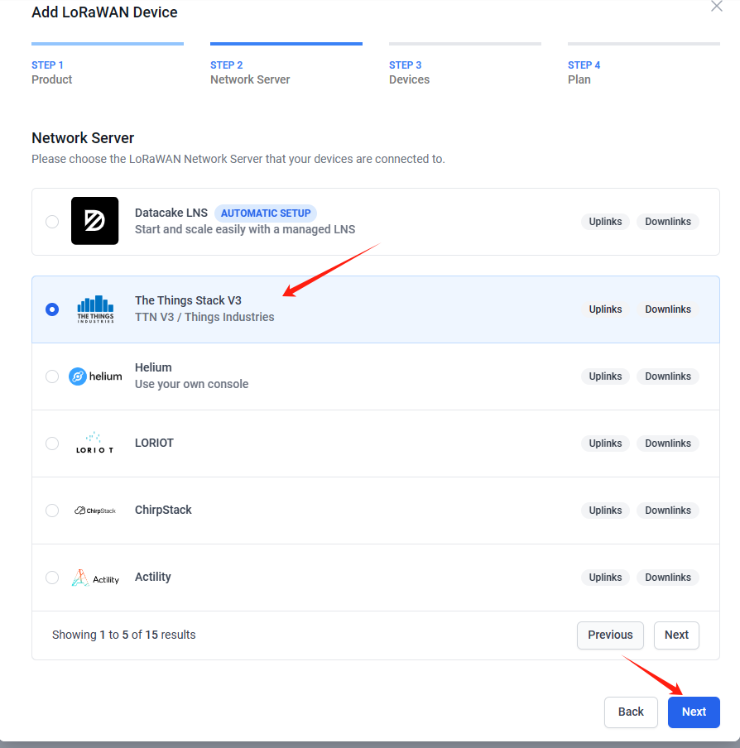
Task: Click Downlinks tag on LORIOT row
Action: point(667,443)
